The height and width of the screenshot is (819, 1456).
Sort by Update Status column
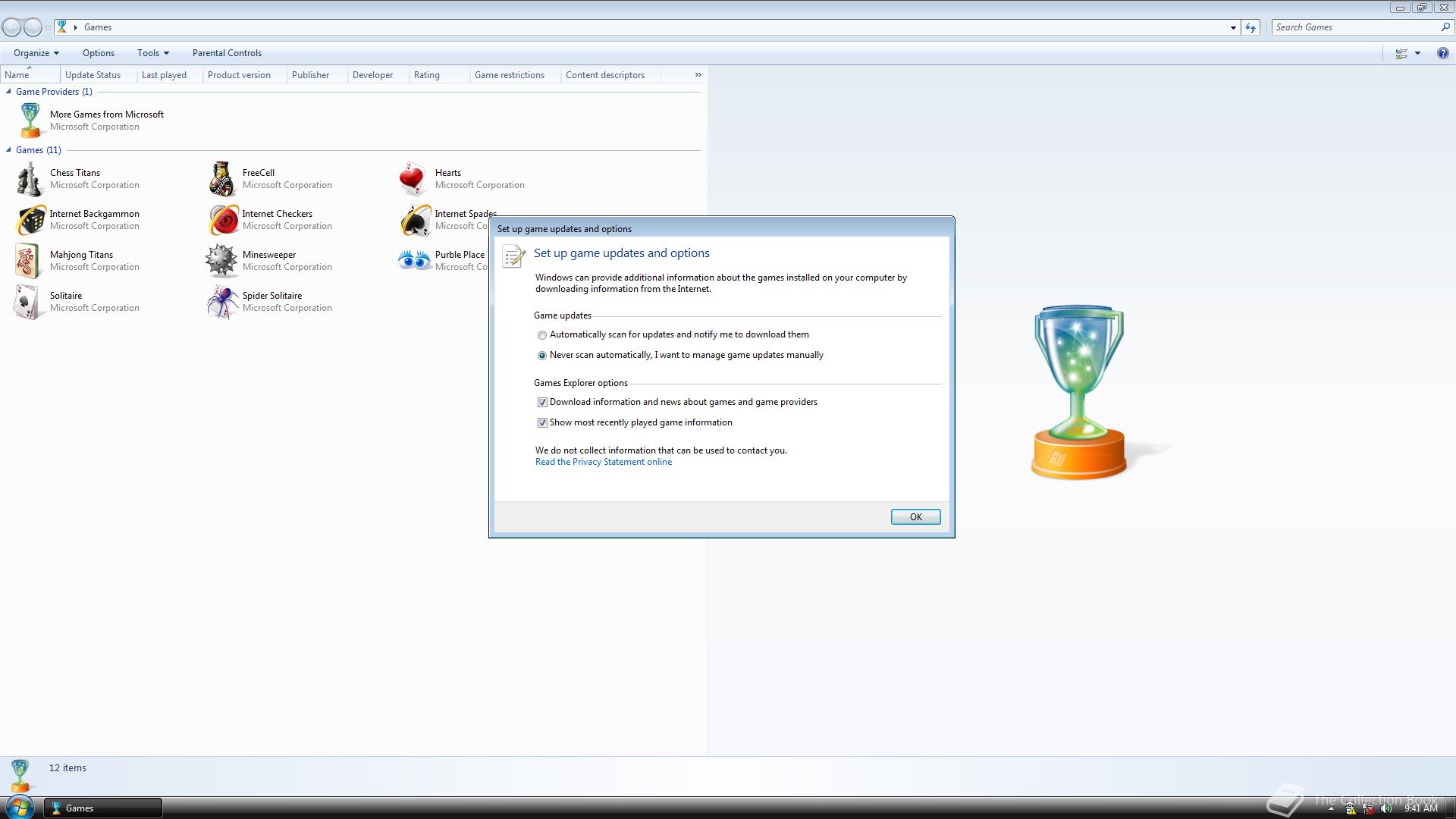(99, 75)
